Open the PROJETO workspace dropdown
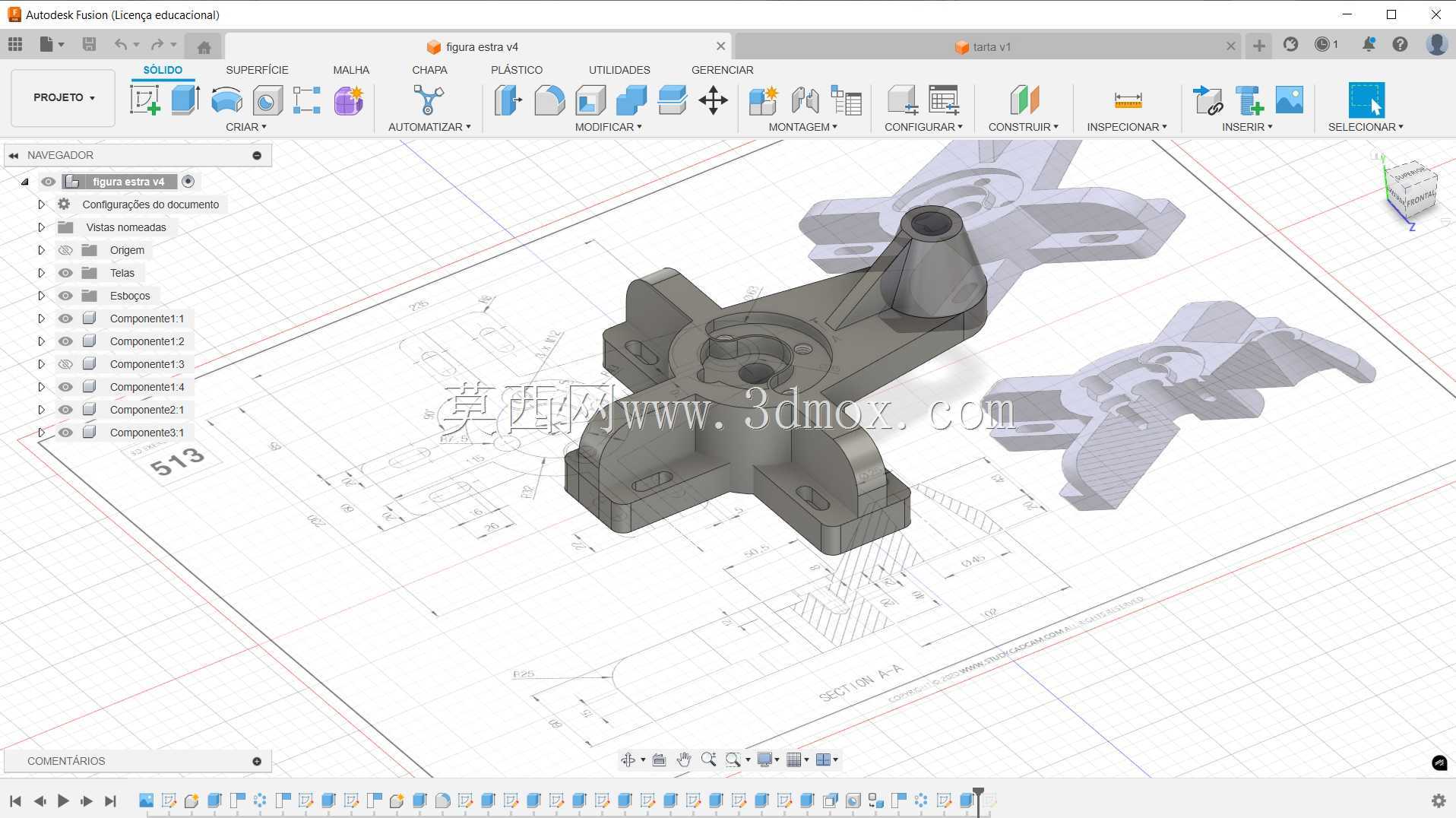The height and width of the screenshot is (818, 1456). 63,98
